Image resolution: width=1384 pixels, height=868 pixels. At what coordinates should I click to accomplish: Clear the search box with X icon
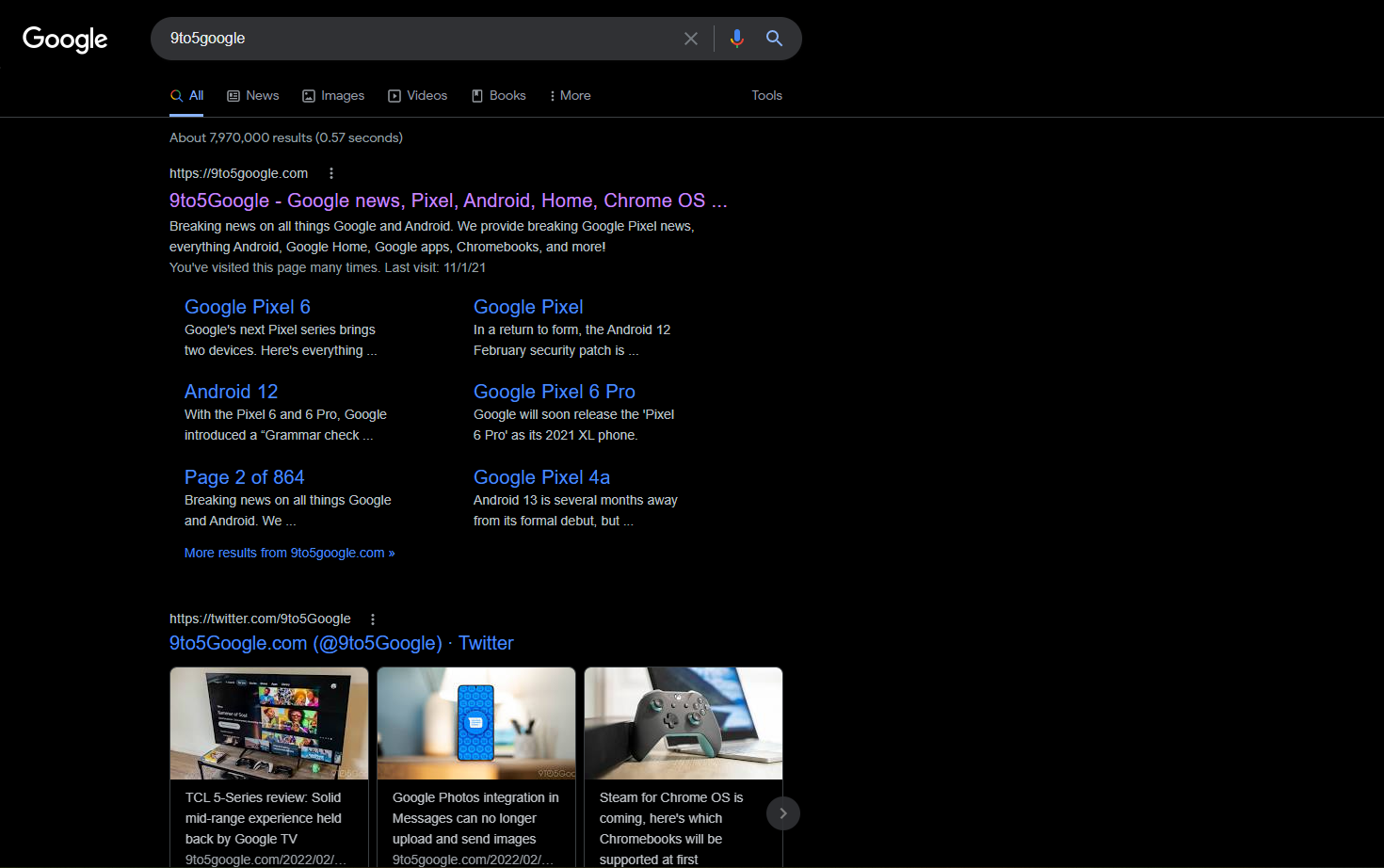click(x=691, y=39)
